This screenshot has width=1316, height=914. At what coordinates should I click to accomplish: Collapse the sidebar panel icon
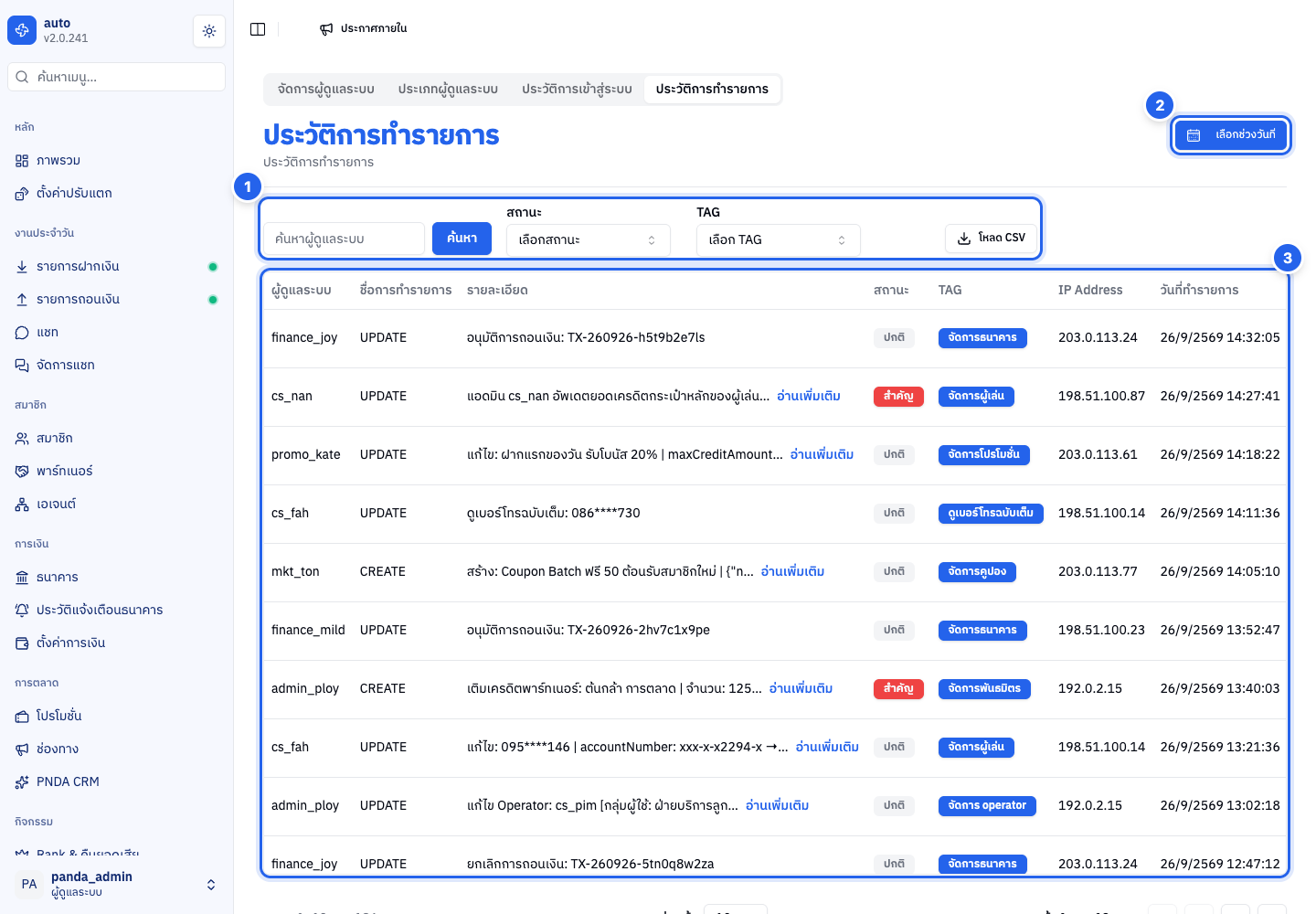(258, 29)
